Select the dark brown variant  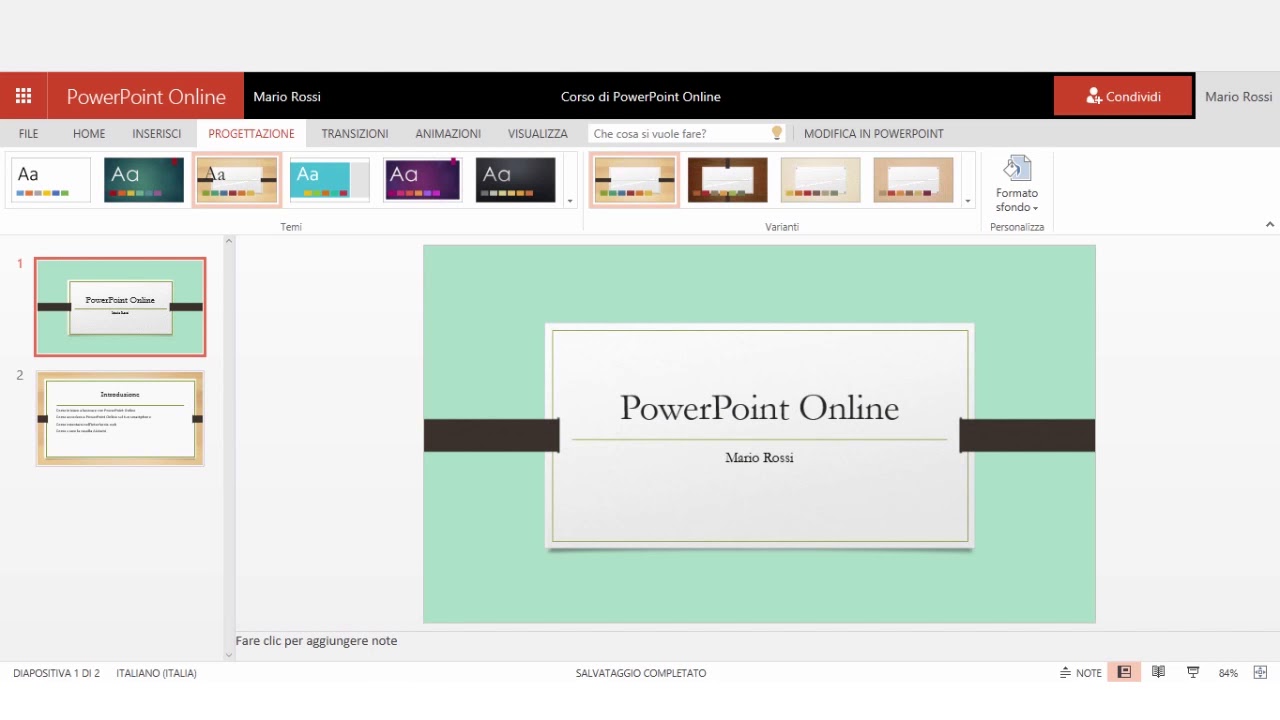tap(728, 180)
